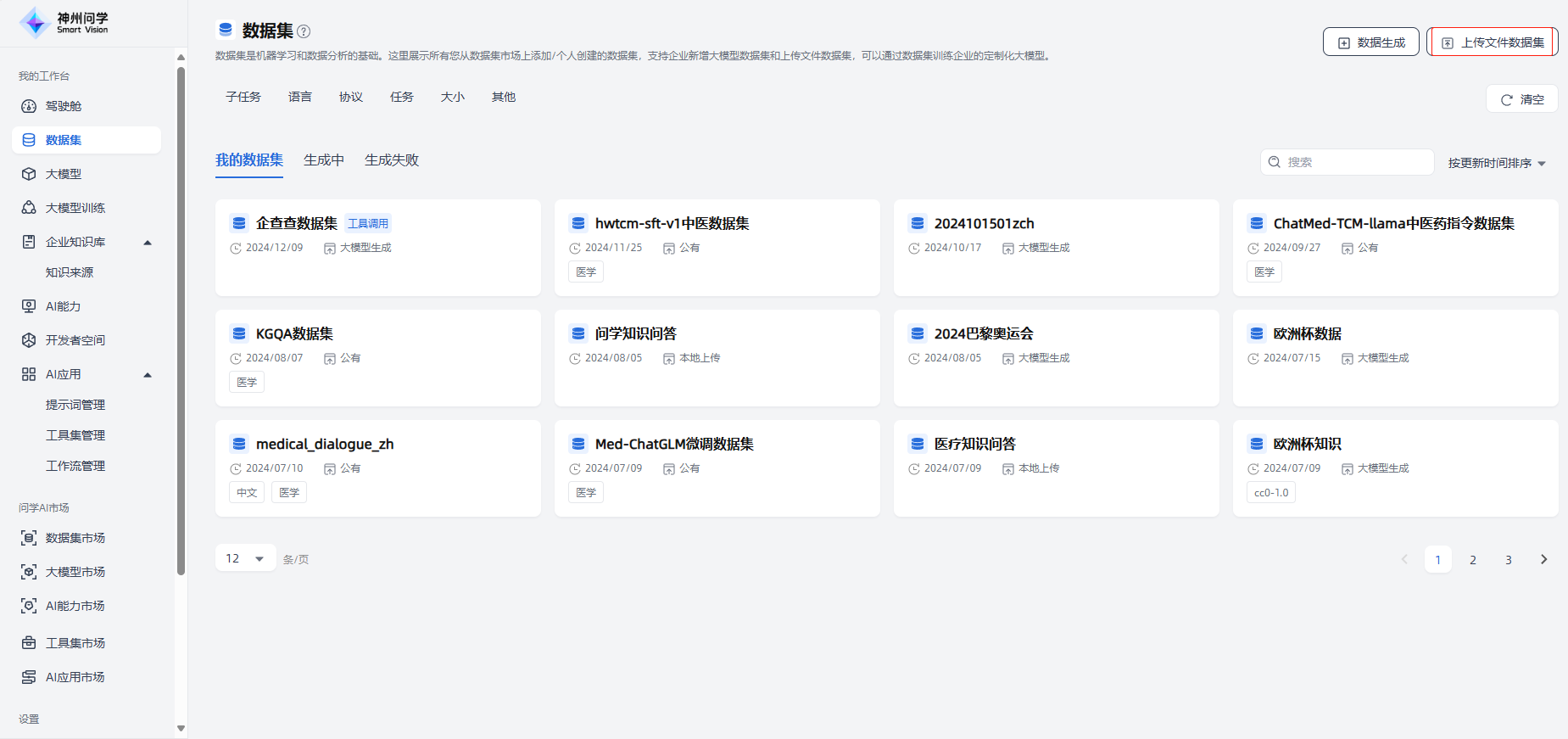
Task: Collapse the 企业知识库 sidebar group
Action: click(148, 243)
